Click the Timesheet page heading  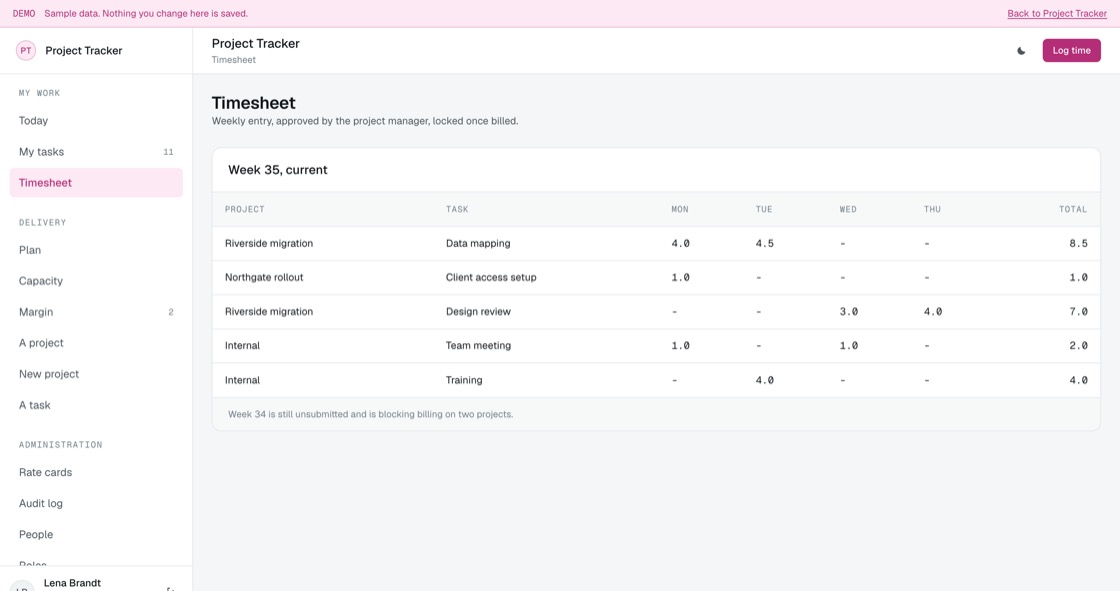click(x=254, y=103)
